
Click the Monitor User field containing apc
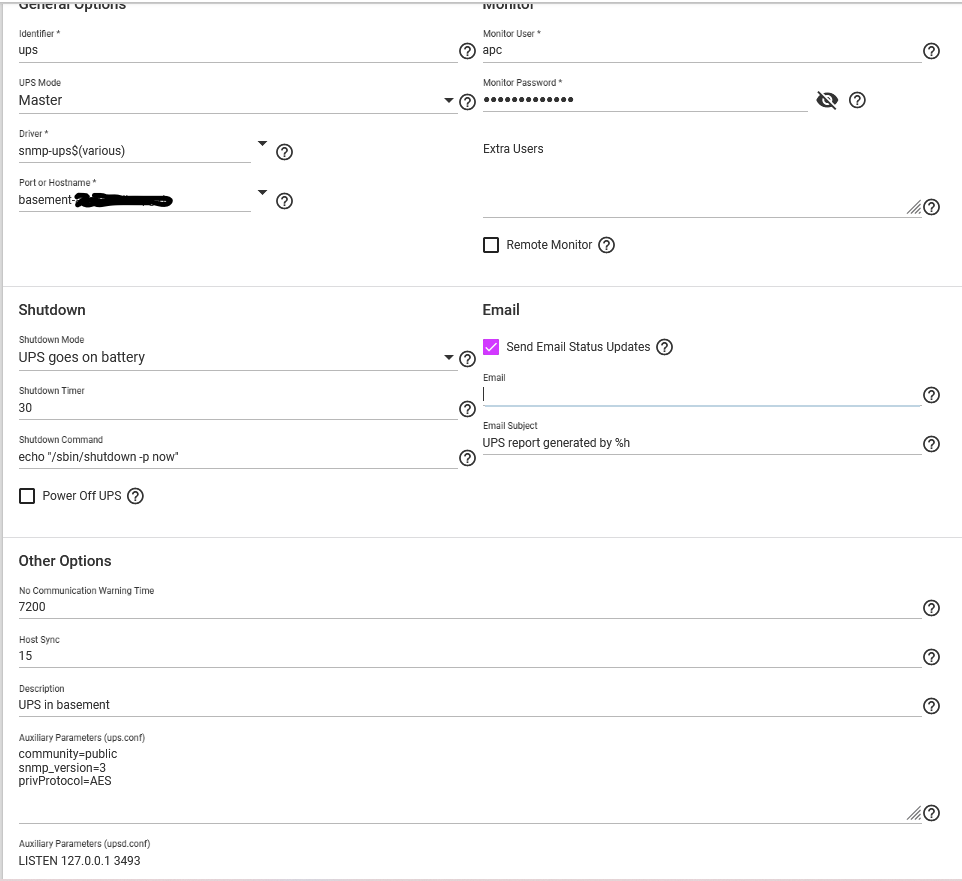click(x=702, y=50)
